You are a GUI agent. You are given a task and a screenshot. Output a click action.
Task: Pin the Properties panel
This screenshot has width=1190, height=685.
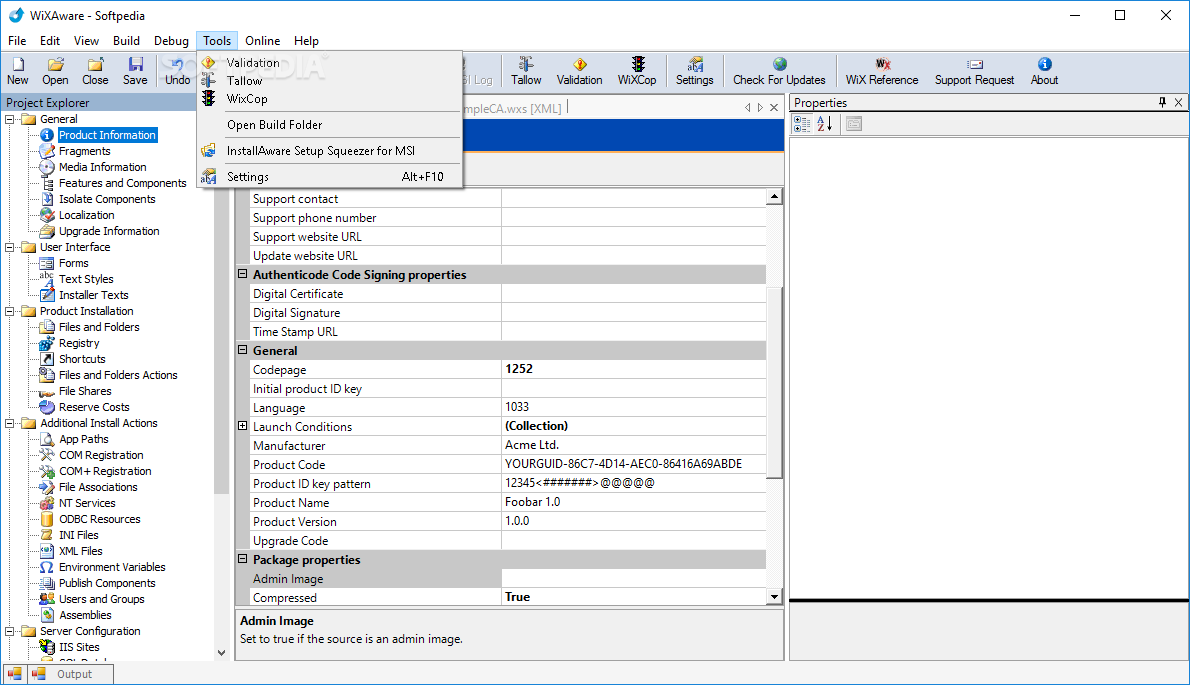click(1162, 102)
